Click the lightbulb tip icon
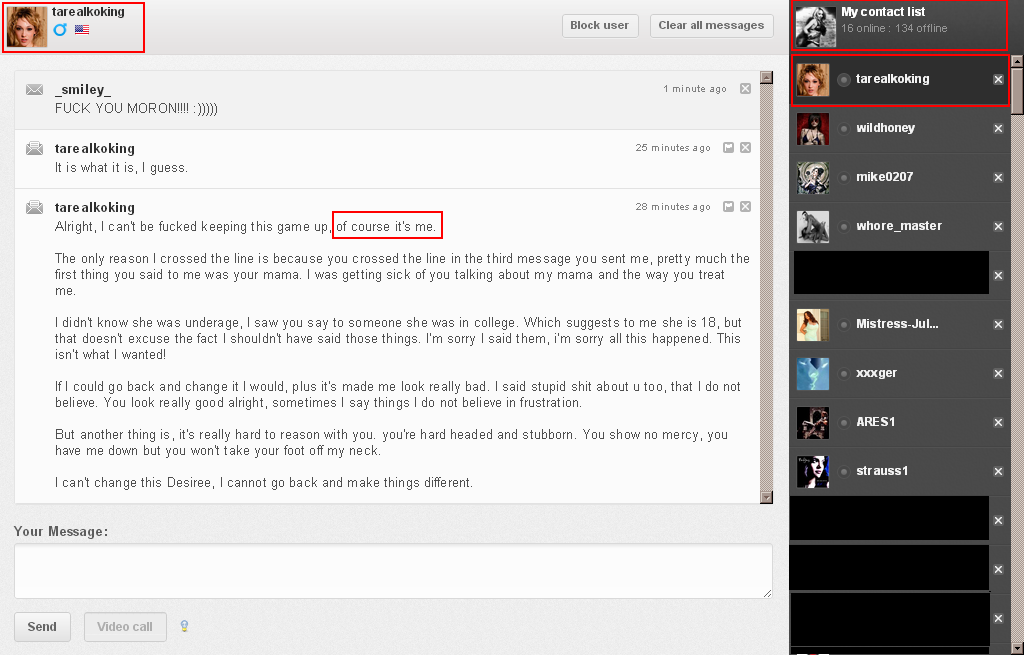The image size is (1024, 655). click(x=184, y=626)
